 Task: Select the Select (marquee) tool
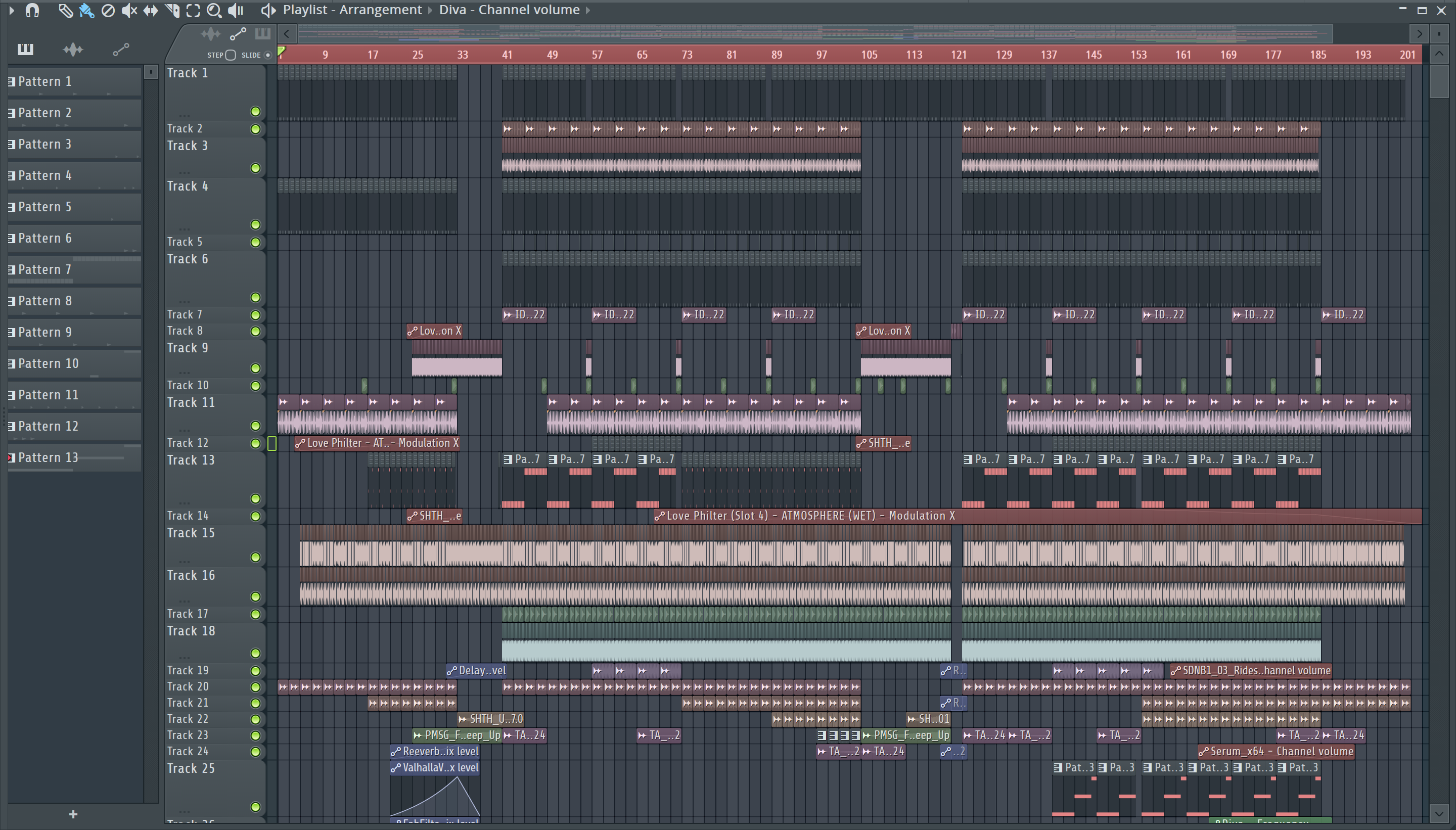pyautogui.click(x=193, y=10)
